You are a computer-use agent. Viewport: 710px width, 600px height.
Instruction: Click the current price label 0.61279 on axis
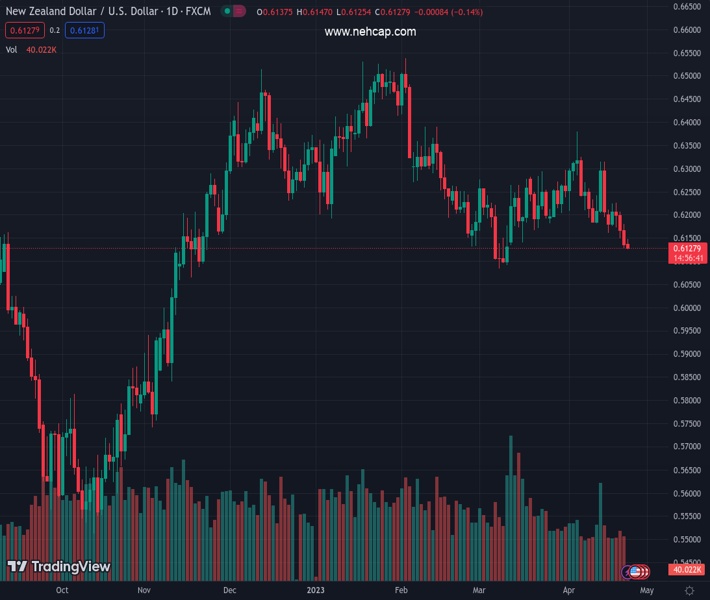[x=685, y=248]
